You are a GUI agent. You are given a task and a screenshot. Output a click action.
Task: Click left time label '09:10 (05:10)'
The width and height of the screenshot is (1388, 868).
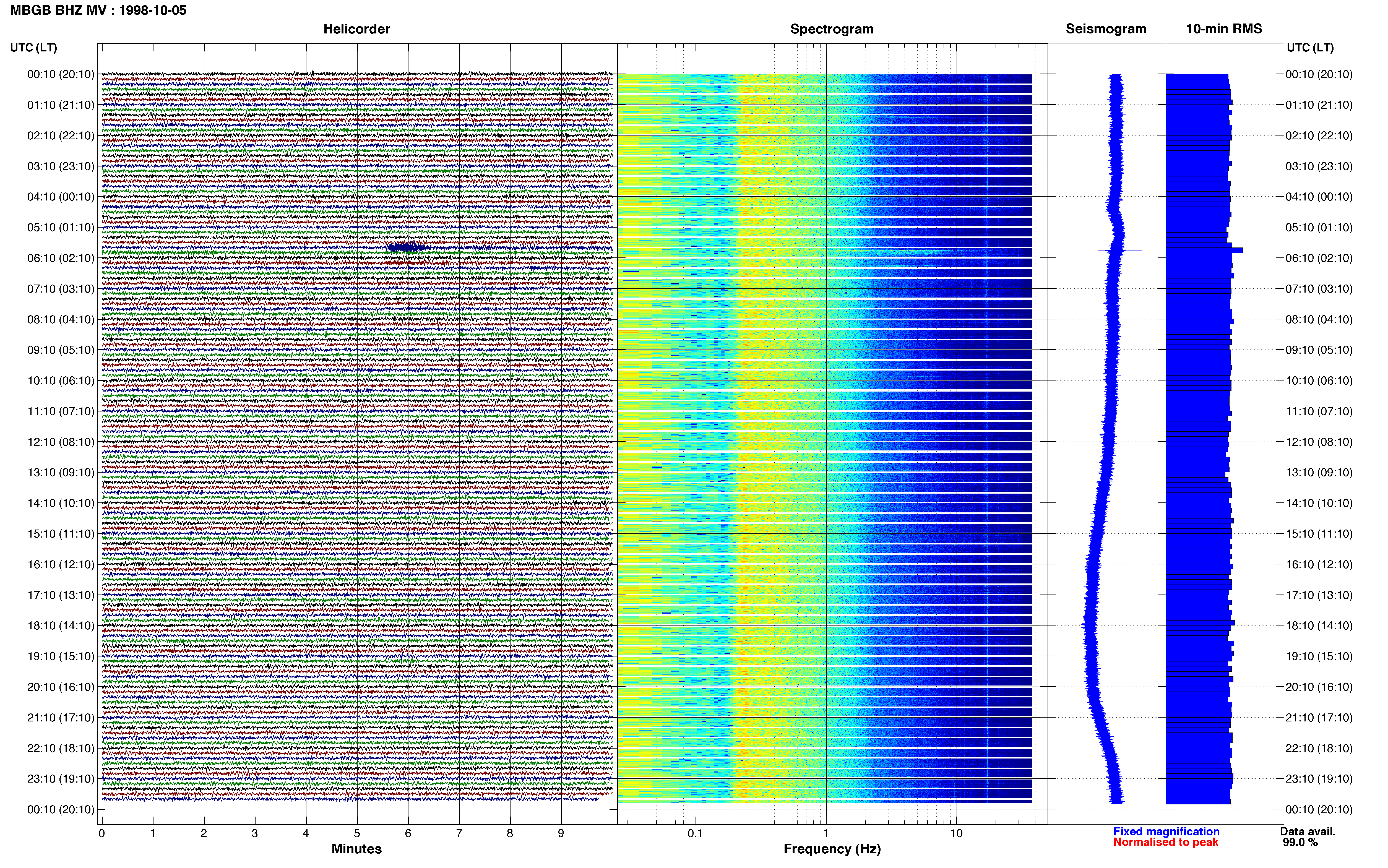click(60, 350)
